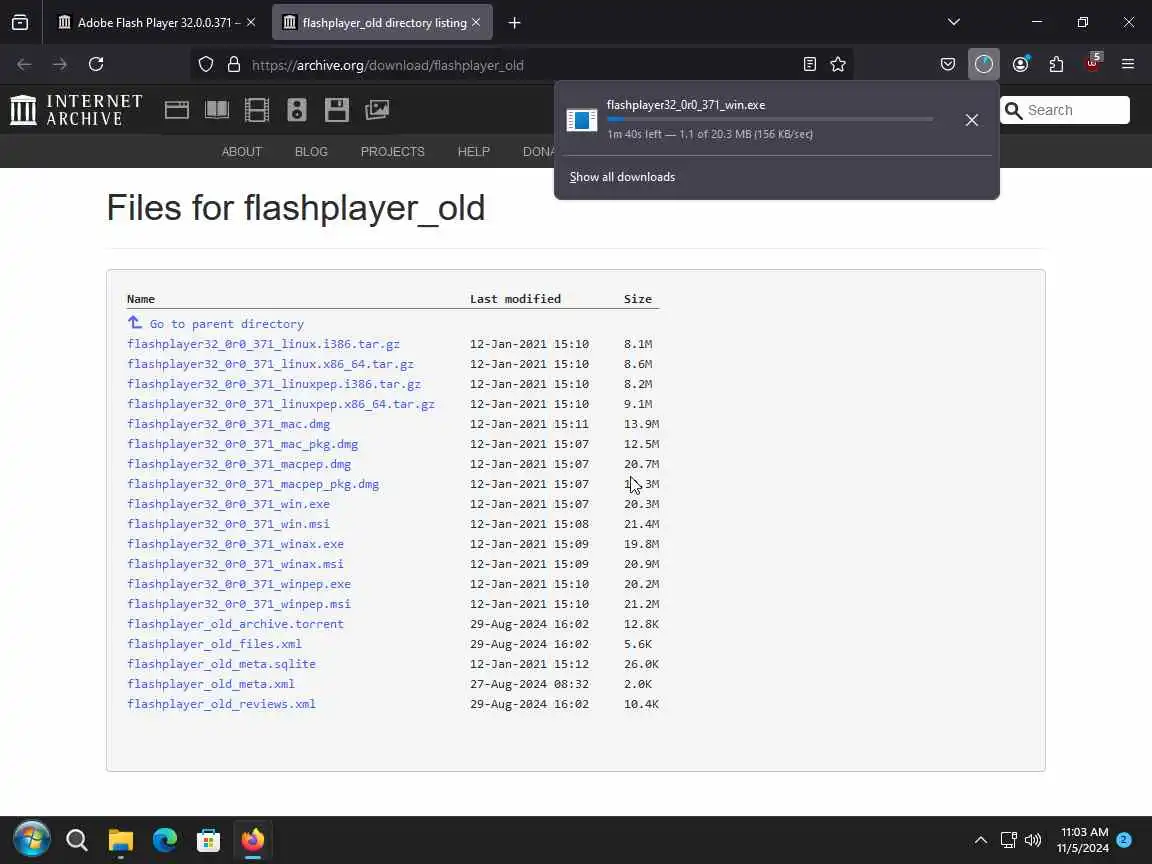Cancel the flashplayer download with X

[x=971, y=120]
